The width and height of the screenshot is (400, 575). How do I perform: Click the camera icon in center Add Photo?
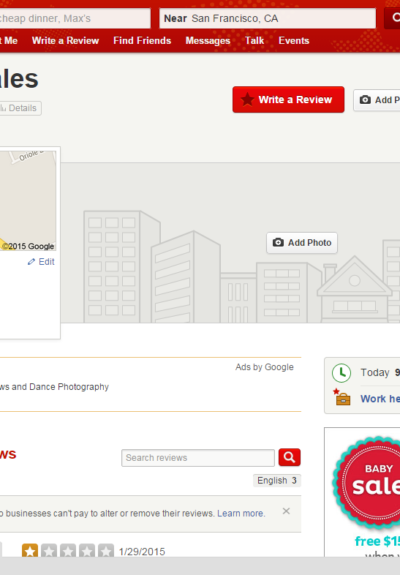(x=278, y=242)
